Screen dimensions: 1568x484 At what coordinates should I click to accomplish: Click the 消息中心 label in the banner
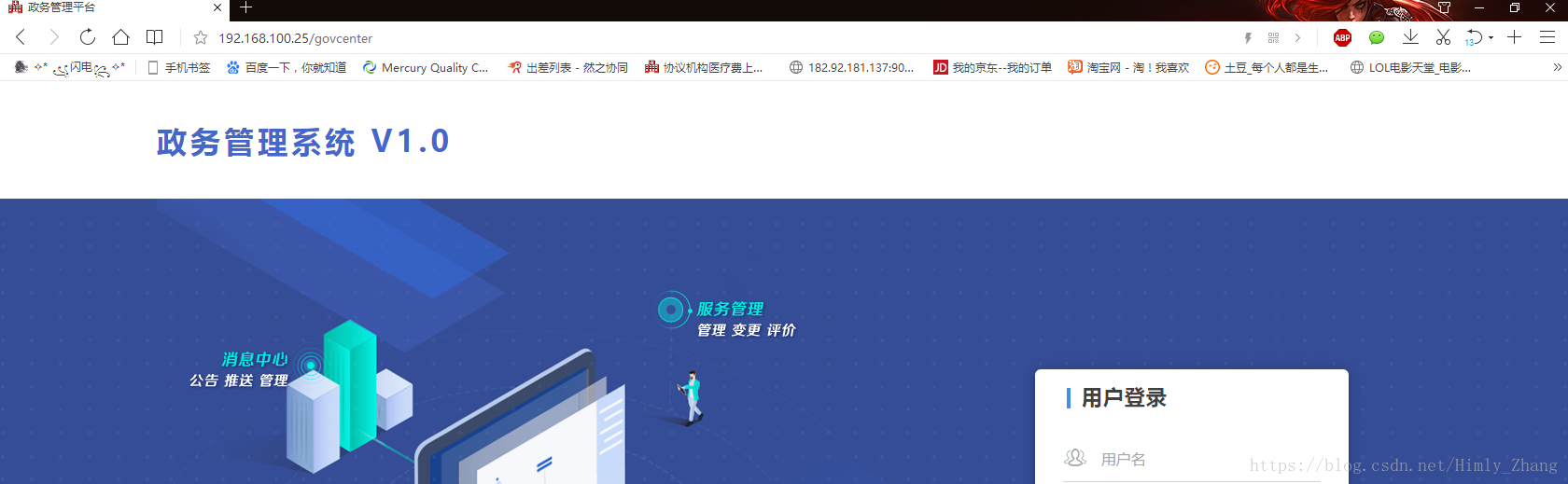255,359
